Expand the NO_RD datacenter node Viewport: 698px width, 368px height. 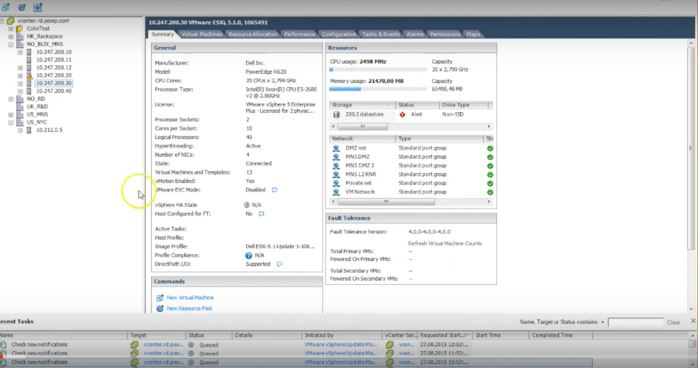(x=11, y=99)
